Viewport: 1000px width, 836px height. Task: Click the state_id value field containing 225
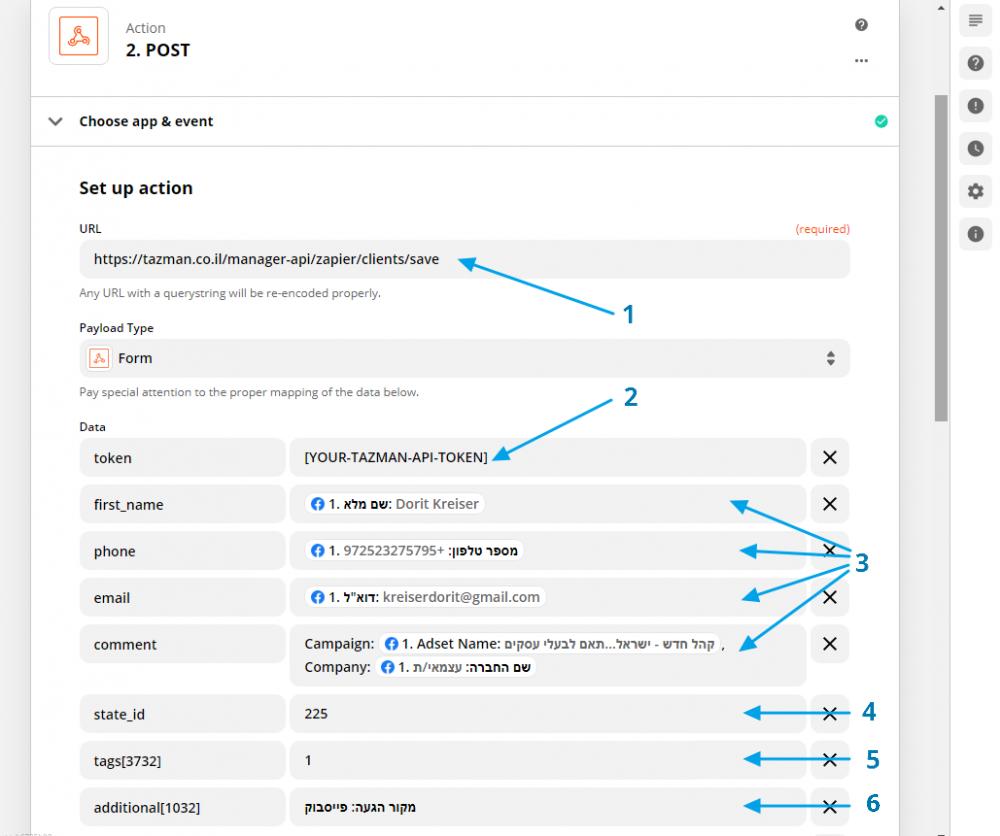pos(547,714)
